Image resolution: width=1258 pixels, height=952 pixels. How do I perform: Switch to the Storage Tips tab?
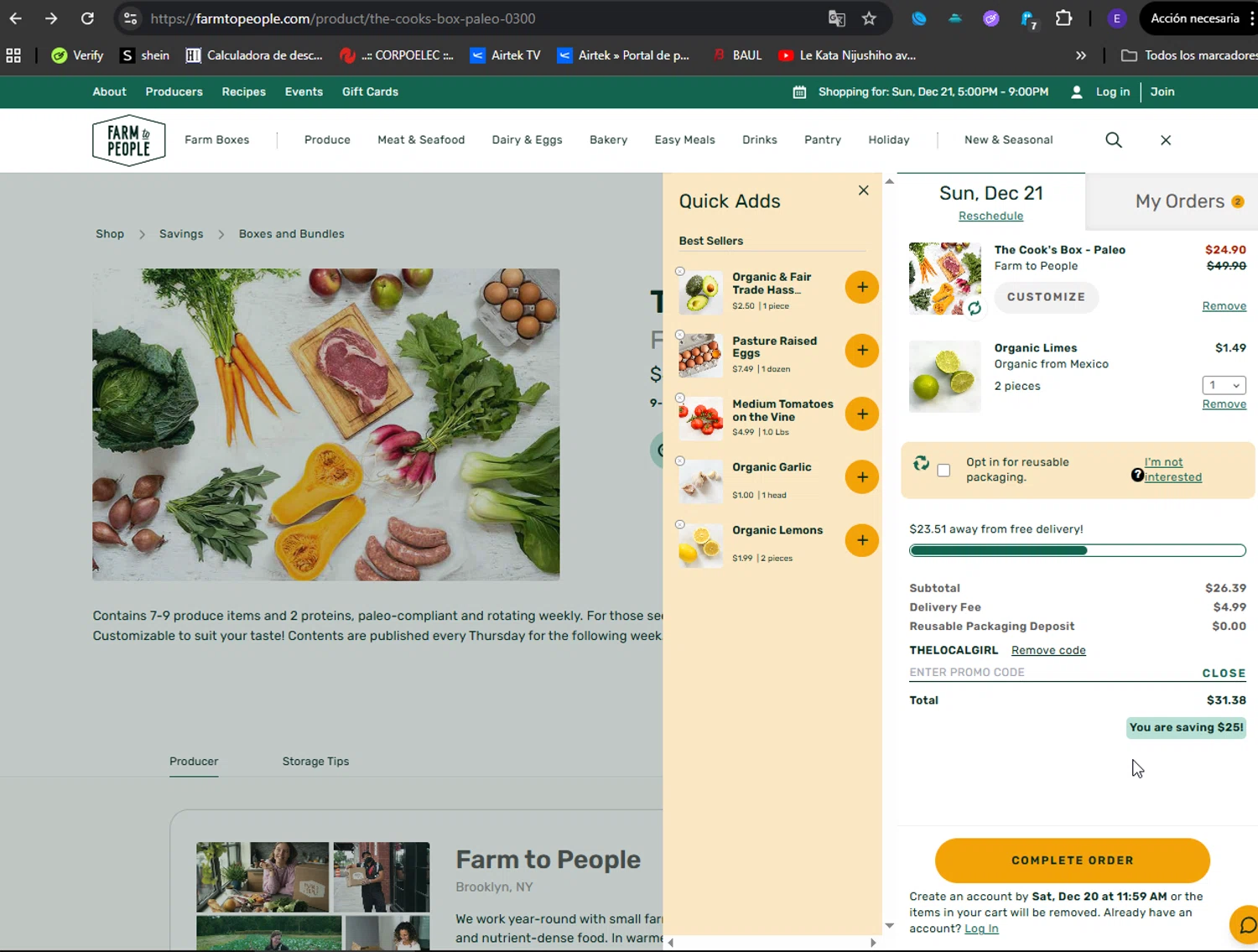point(315,762)
